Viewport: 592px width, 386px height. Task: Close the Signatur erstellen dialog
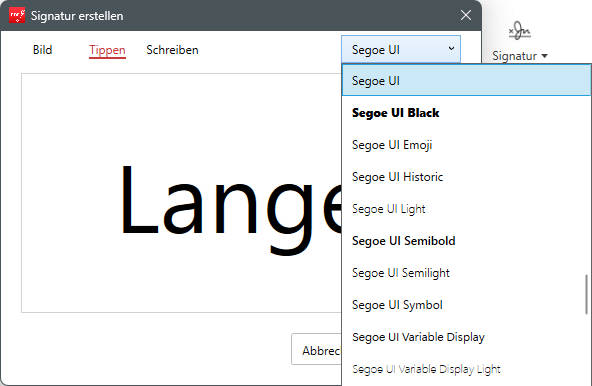tap(466, 15)
